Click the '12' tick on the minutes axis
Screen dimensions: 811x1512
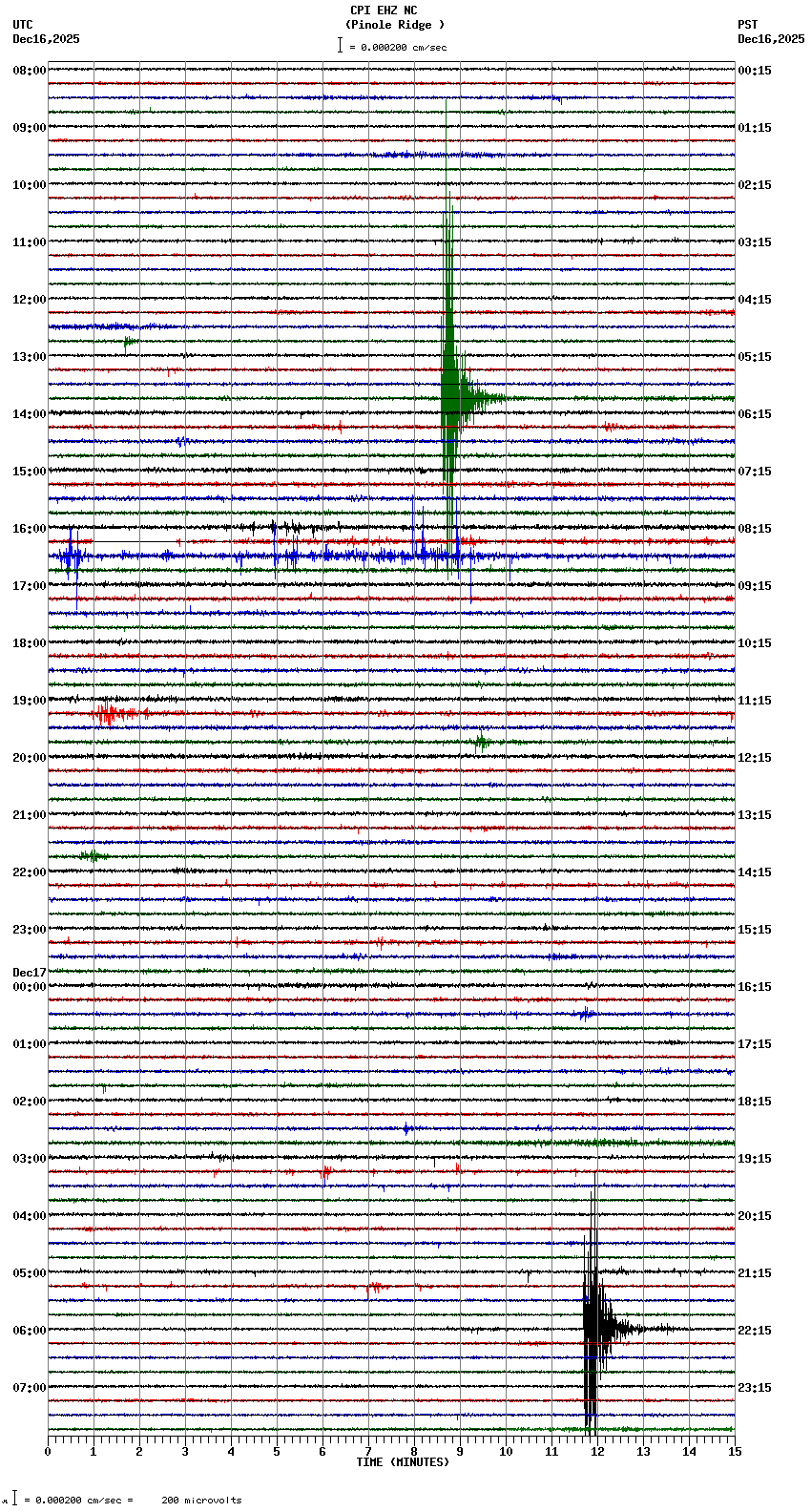tap(597, 1452)
